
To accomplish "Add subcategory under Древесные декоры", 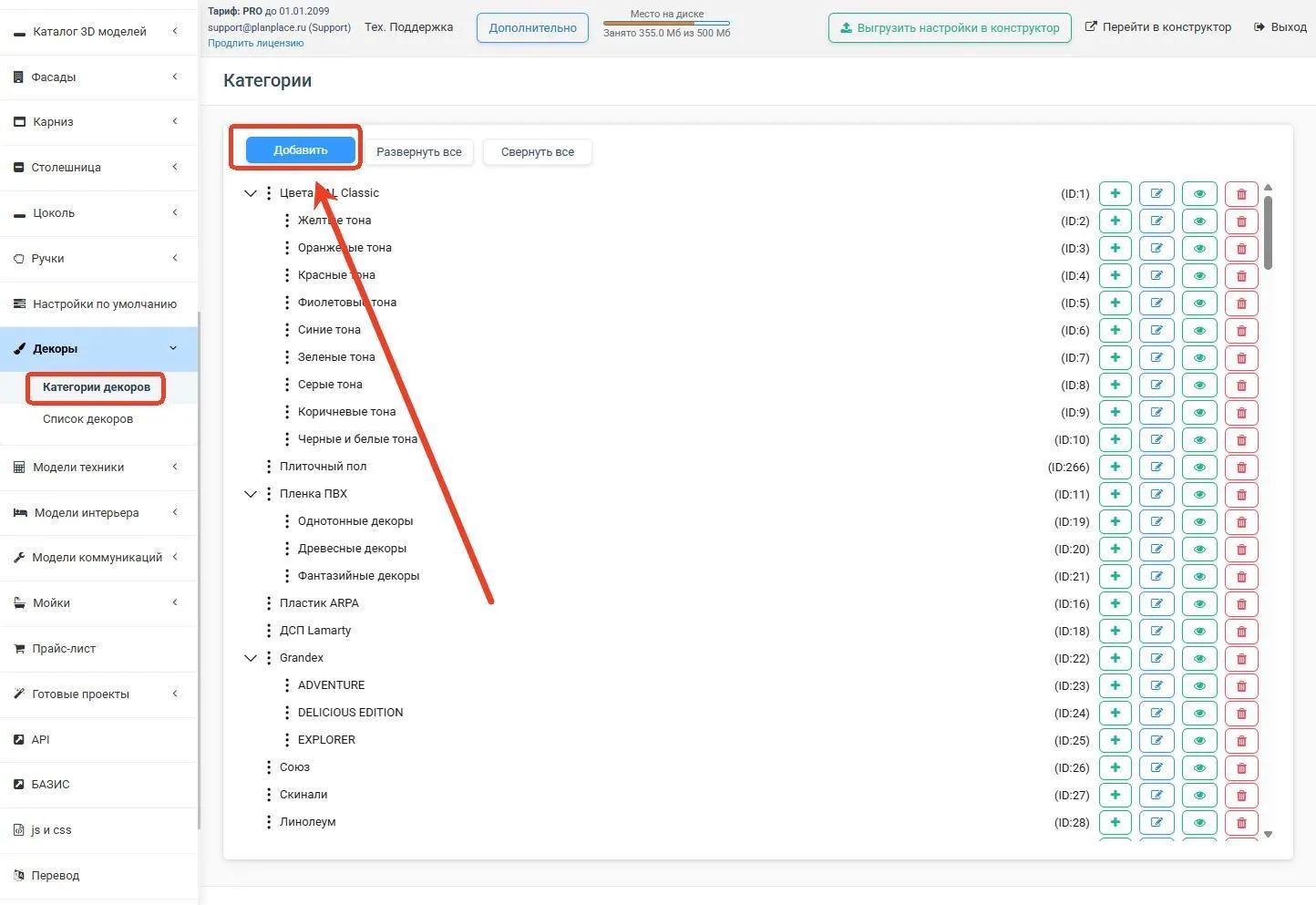I will (1115, 549).
